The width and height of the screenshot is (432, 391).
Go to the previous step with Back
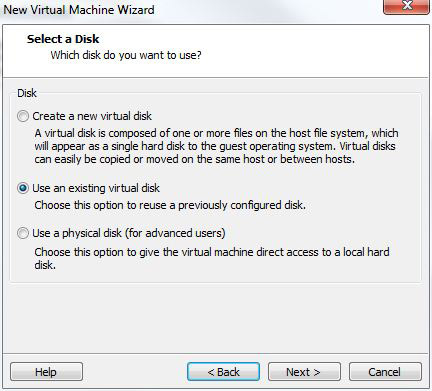click(x=223, y=372)
